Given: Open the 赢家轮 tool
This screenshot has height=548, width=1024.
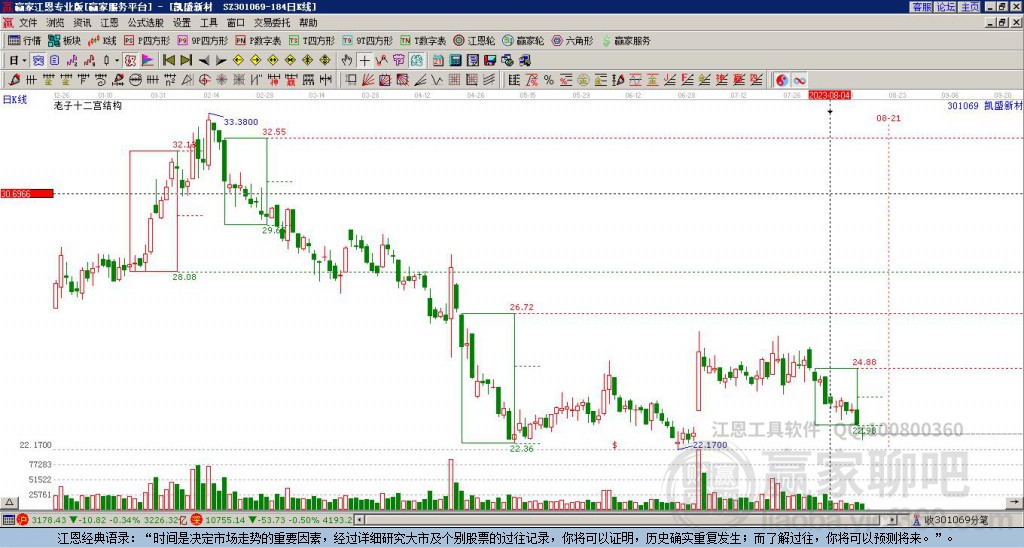Looking at the screenshot, I should [523, 40].
